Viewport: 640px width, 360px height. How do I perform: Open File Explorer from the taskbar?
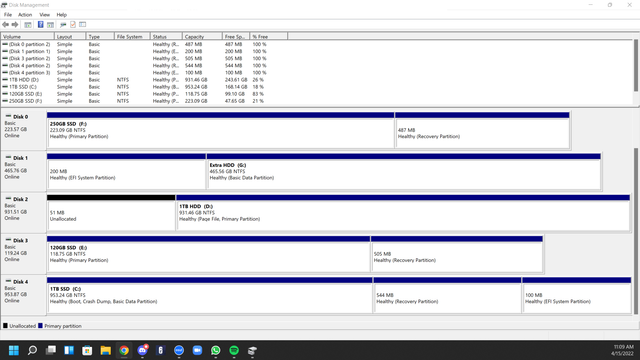coord(106,350)
